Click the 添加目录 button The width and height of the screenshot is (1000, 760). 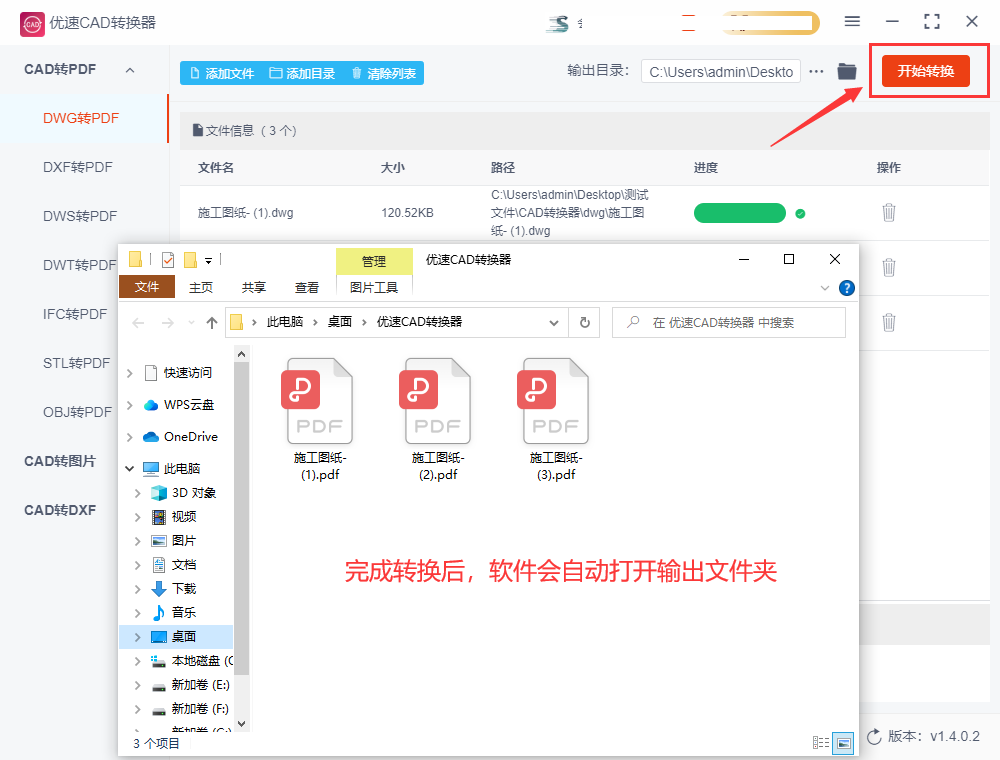pos(302,73)
